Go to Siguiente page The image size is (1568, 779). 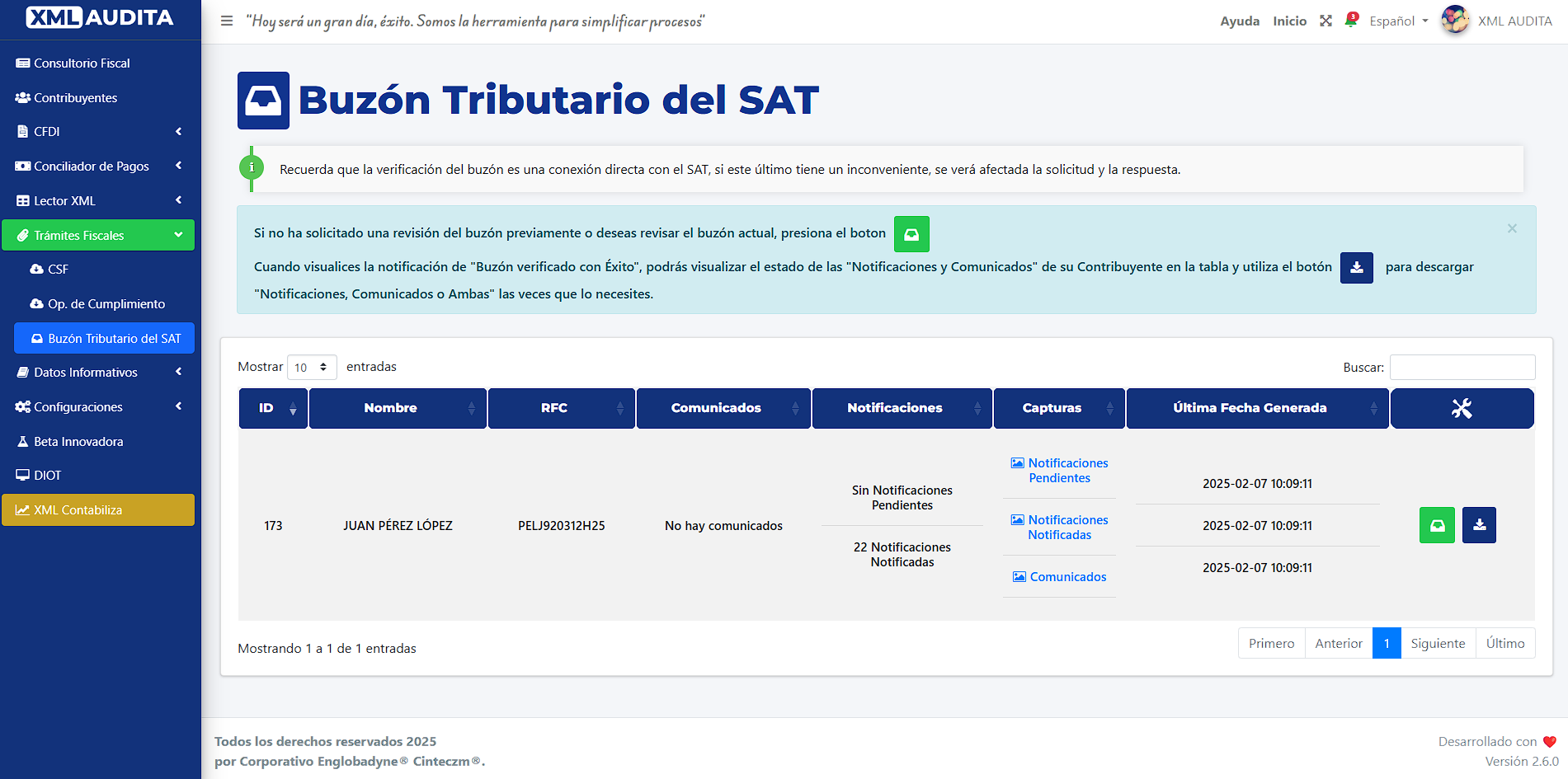coord(1438,644)
